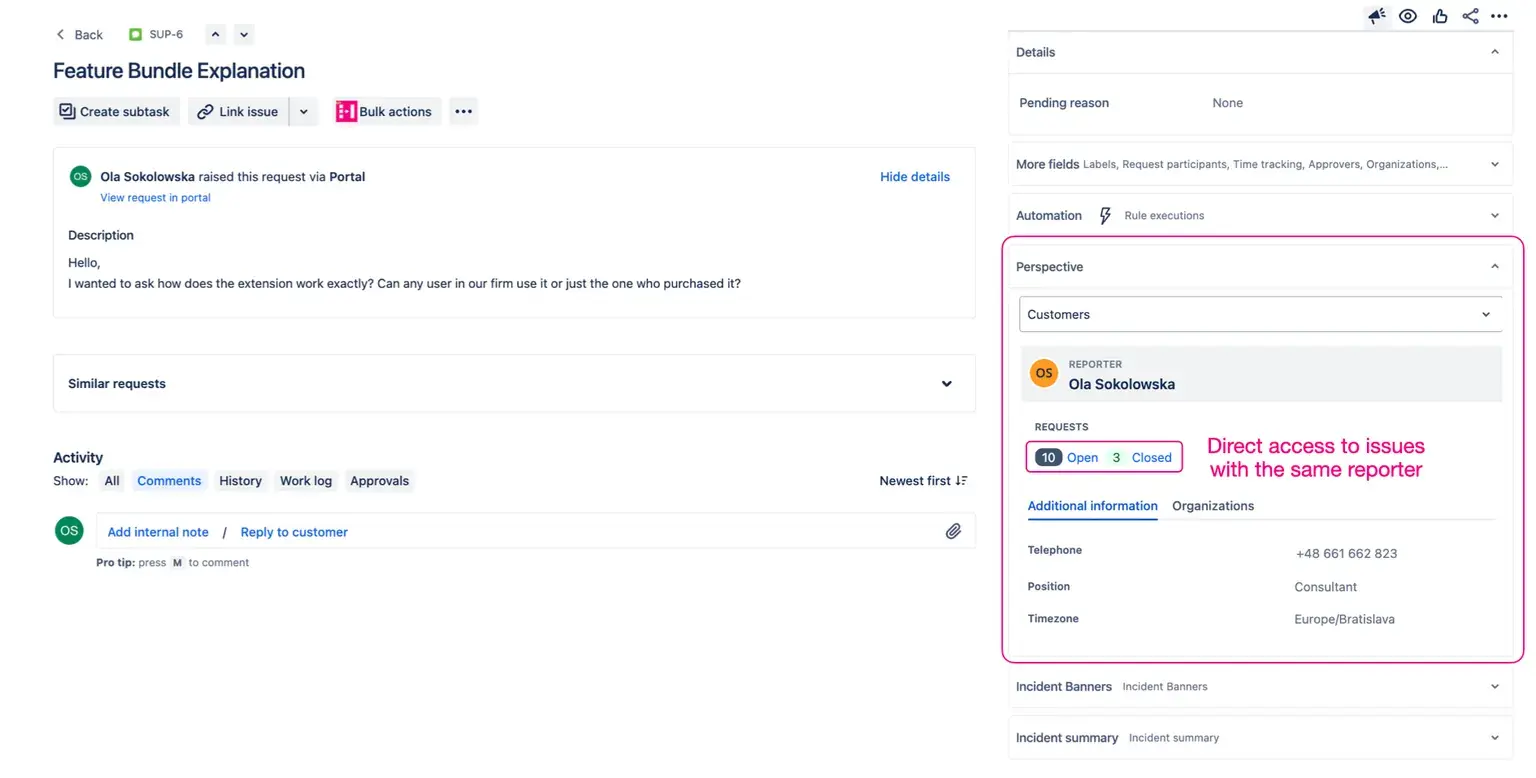The height and width of the screenshot is (778, 1536).
Task: Click the thumbs up vote icon
Action: tap(1439, 16)
